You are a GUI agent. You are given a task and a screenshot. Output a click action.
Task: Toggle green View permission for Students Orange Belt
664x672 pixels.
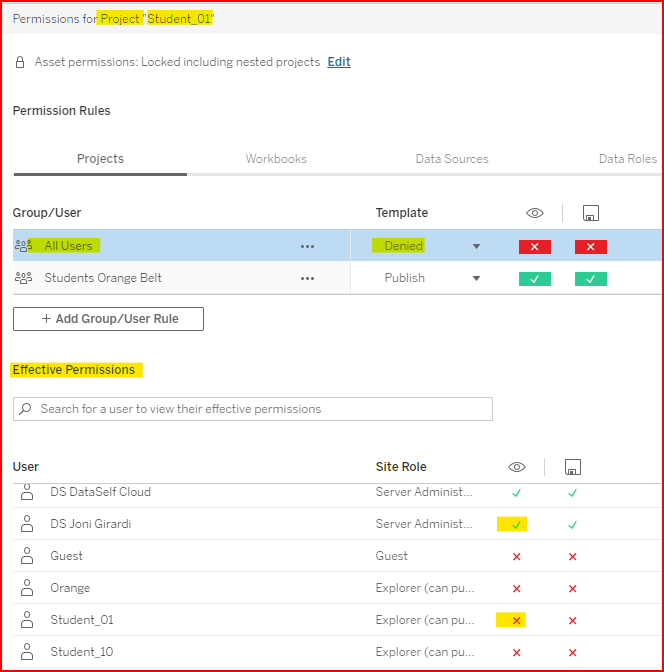[x=535, y=278]
